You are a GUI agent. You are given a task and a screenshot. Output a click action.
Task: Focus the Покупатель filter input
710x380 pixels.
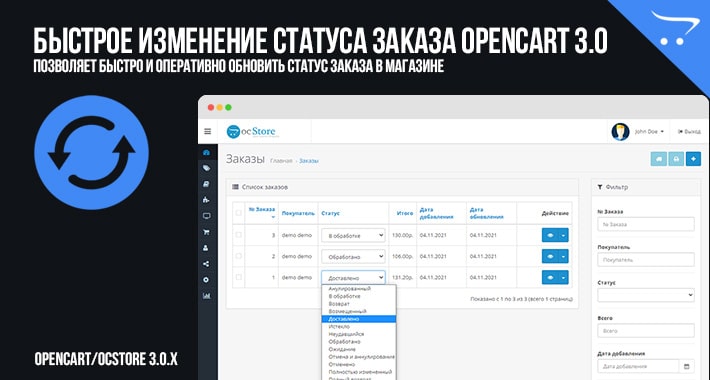point(646,260)
